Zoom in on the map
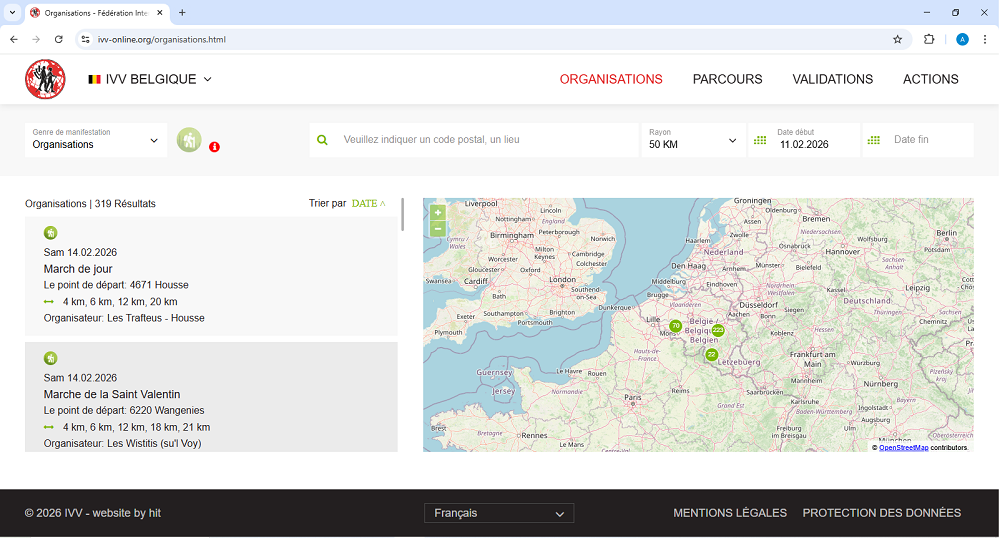This screenshot has height=538, width=1000. click(437, 212)
